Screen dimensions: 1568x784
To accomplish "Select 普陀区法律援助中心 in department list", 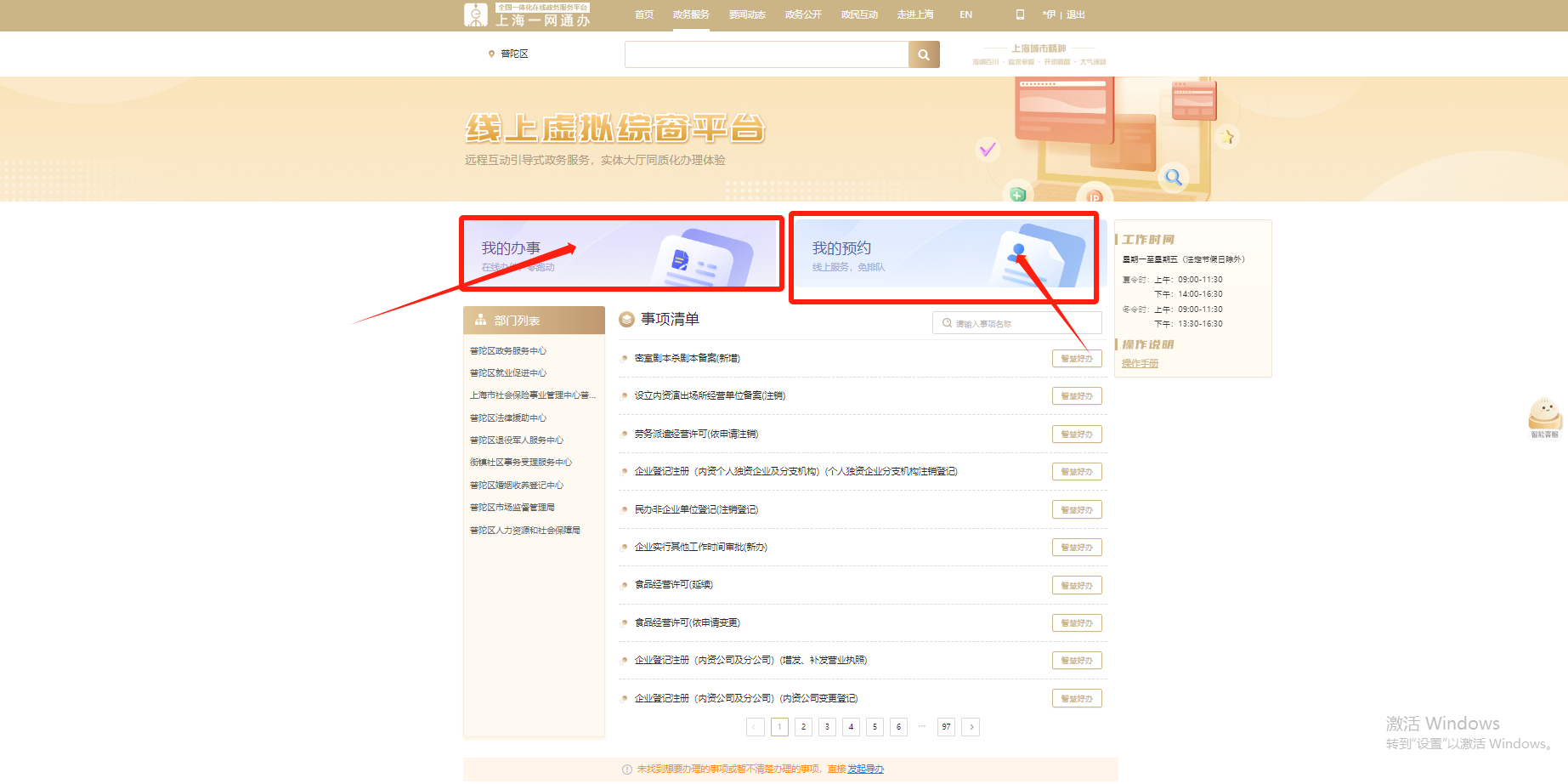I will [x=508, y=418].
